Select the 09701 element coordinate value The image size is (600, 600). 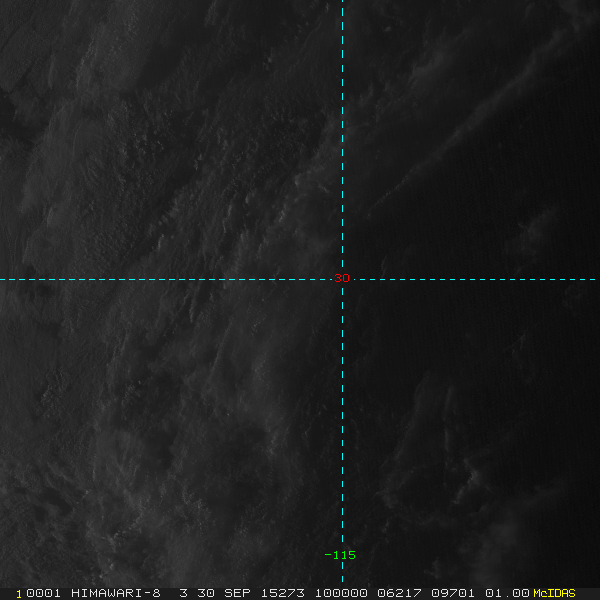[453, 593]
